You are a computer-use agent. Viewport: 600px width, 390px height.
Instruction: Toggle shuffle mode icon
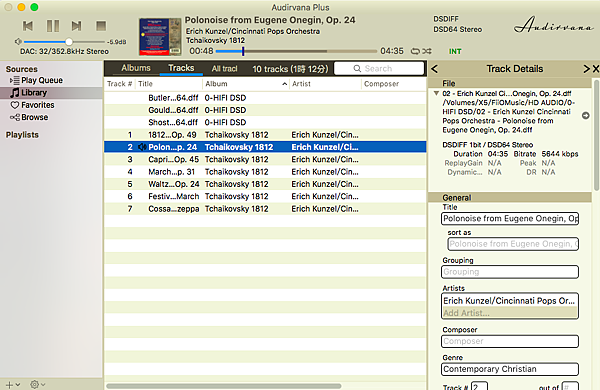click(427, 51)
